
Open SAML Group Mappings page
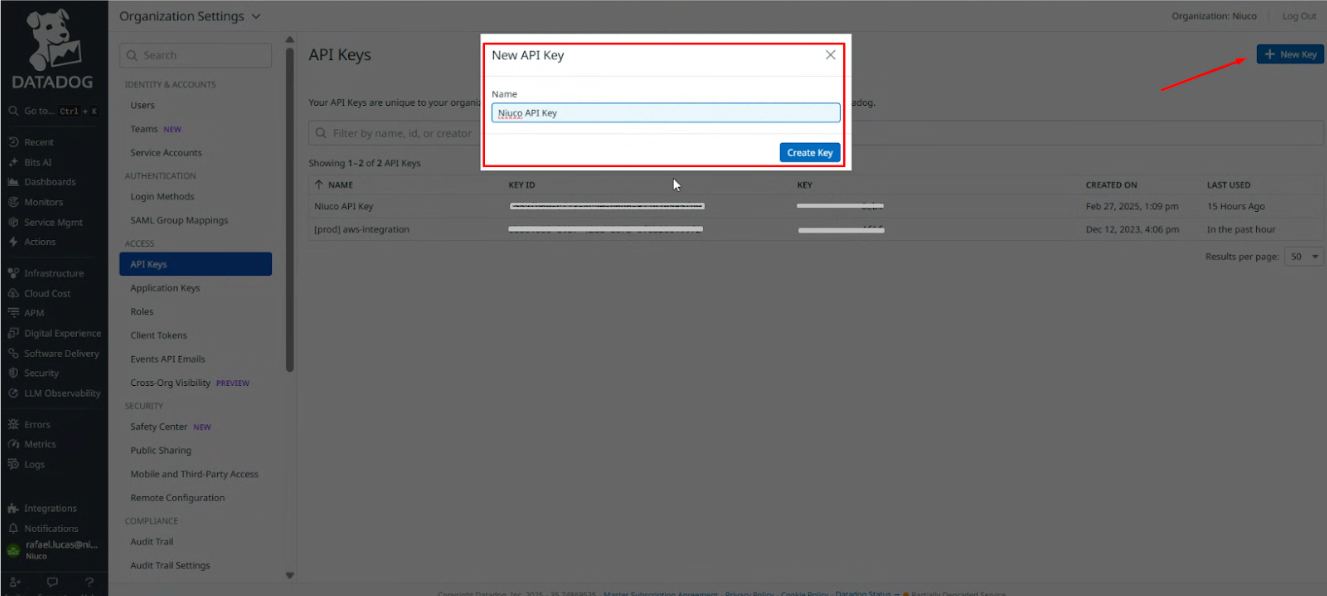point(179,220)
